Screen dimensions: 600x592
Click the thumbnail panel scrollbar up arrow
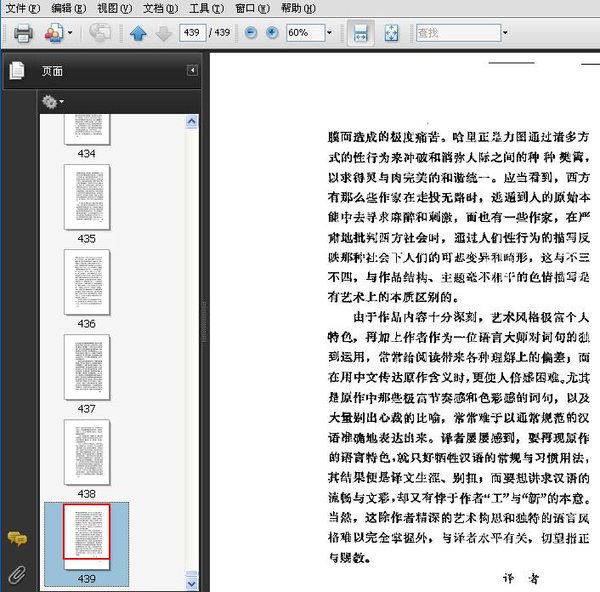coord(192,122)
